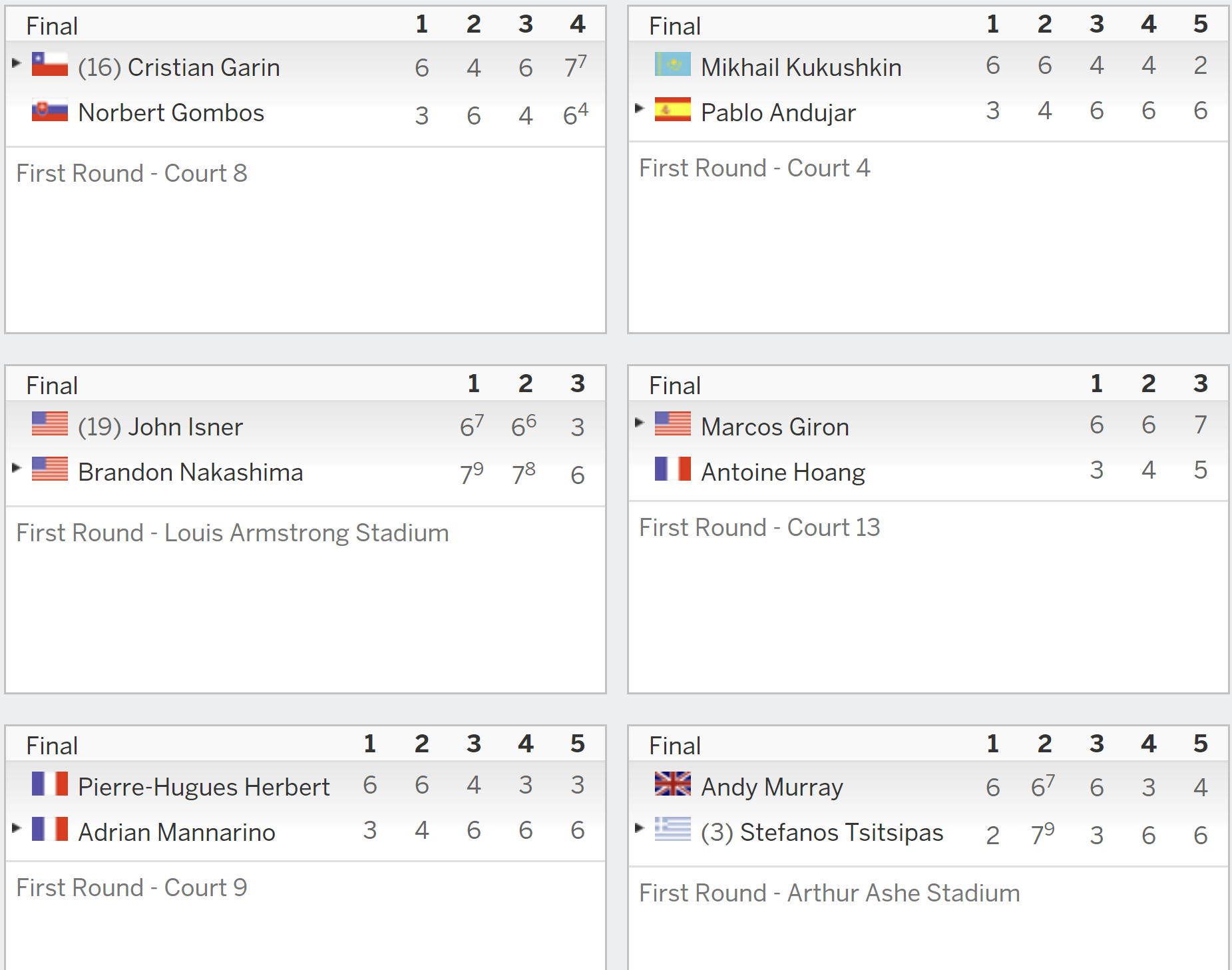Open Brandon Nakashima player link
The width and height of the screenshot is (1232, 970).
[190, 472]
